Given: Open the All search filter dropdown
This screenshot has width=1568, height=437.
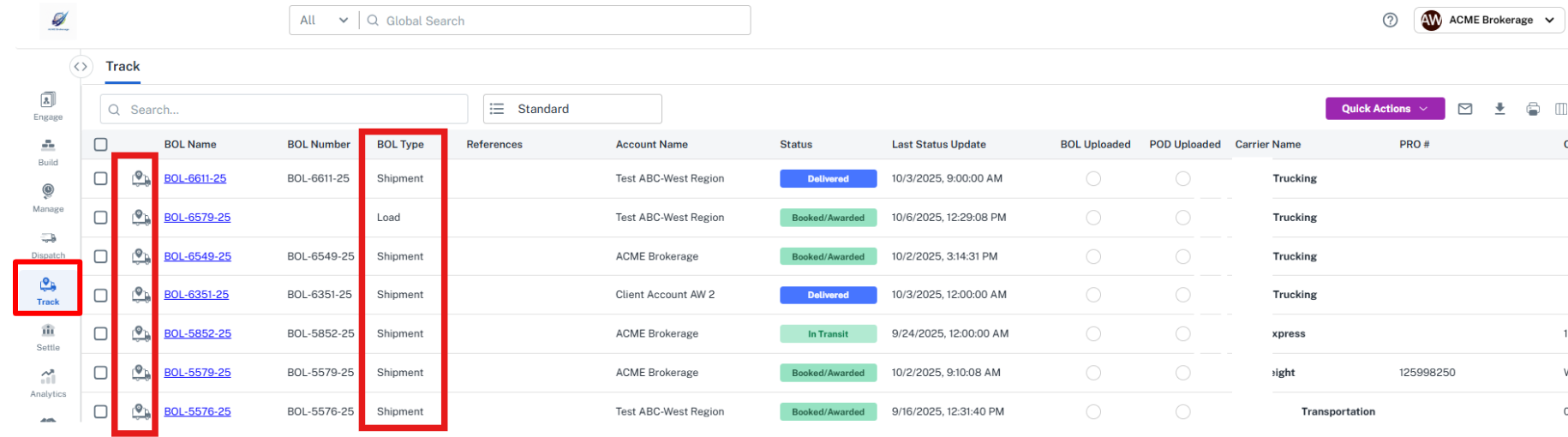Looking at the screenshot, I should (323, 21).
